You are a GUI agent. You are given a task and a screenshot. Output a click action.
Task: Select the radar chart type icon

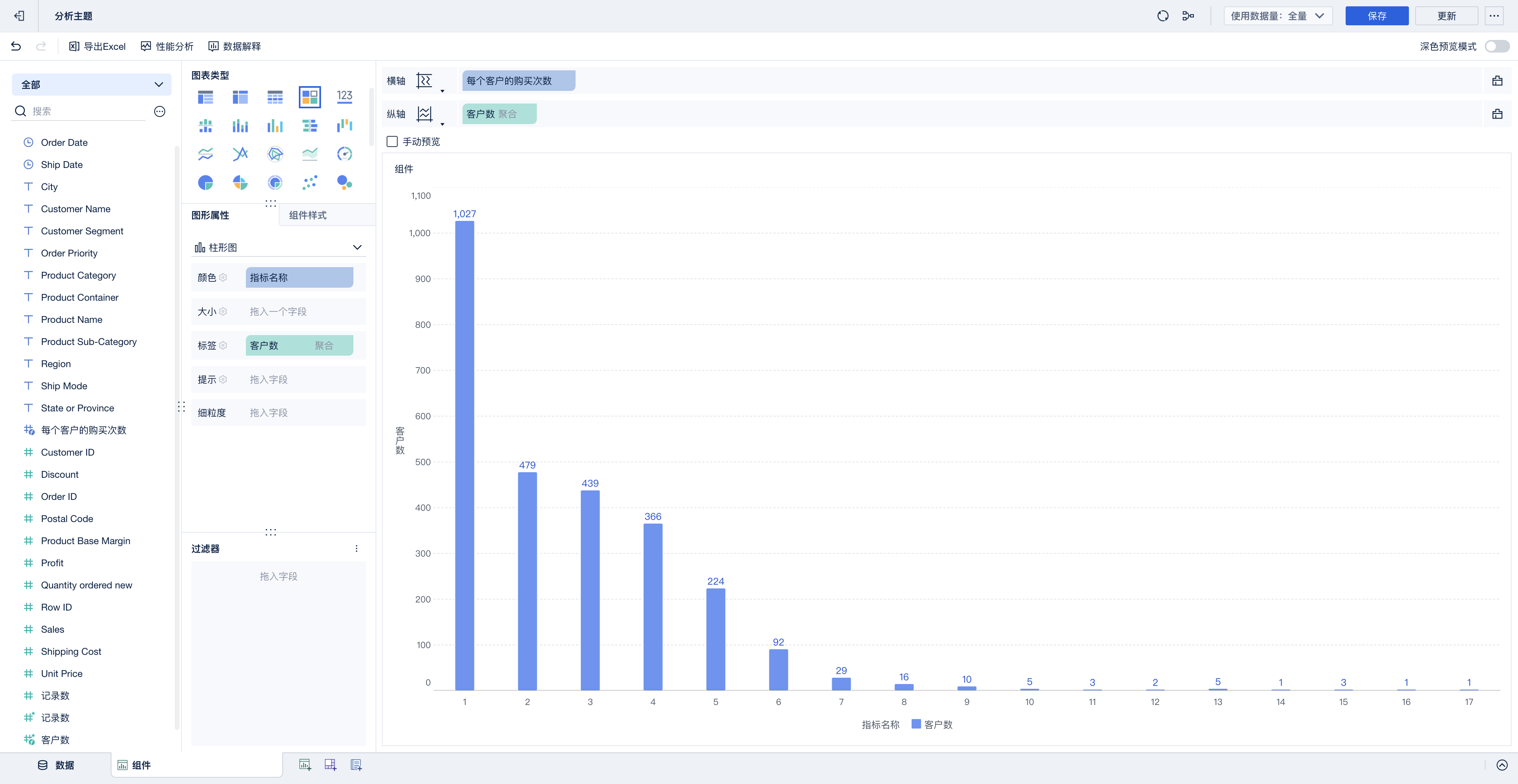(x=275, y=155)
